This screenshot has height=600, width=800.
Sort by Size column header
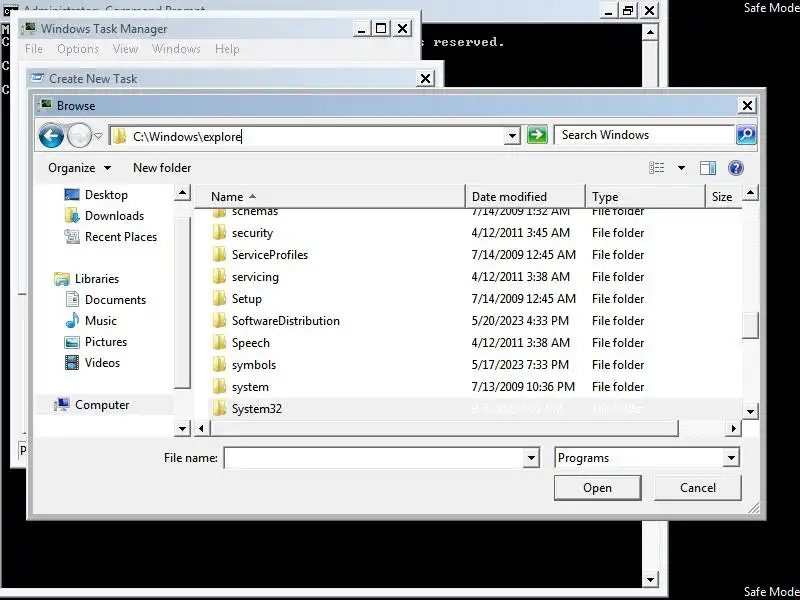(722, 196)
